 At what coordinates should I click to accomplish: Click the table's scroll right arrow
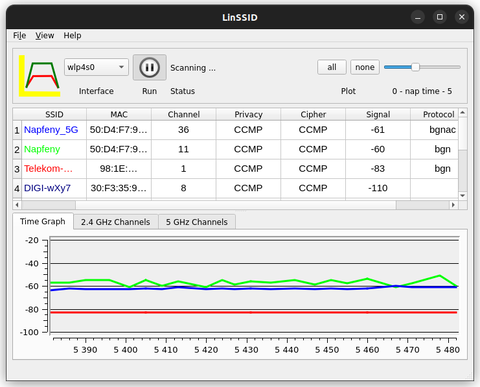click(453, 205)
